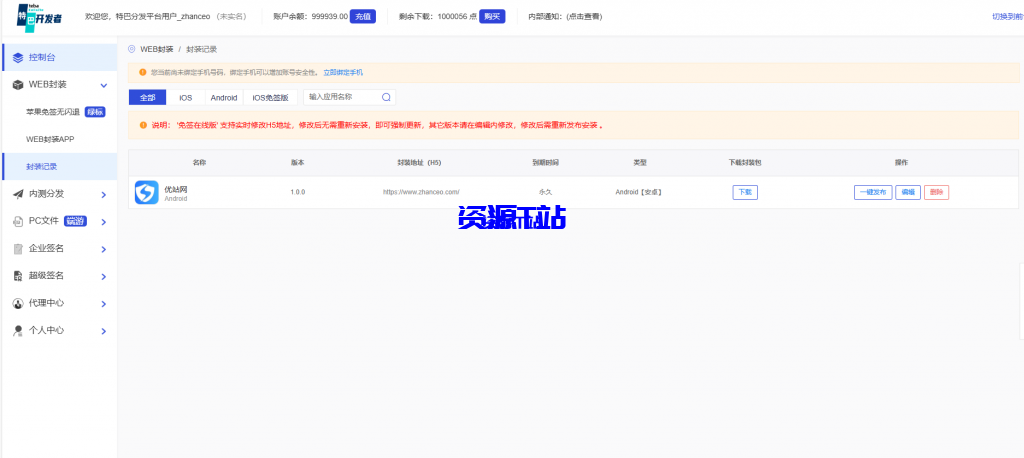Image resolution: width=1024 pixels, height=458 pixels.
Task: Click the Android【安卓】 type cell
Action: pyautogui.click(x=639, y=192)
